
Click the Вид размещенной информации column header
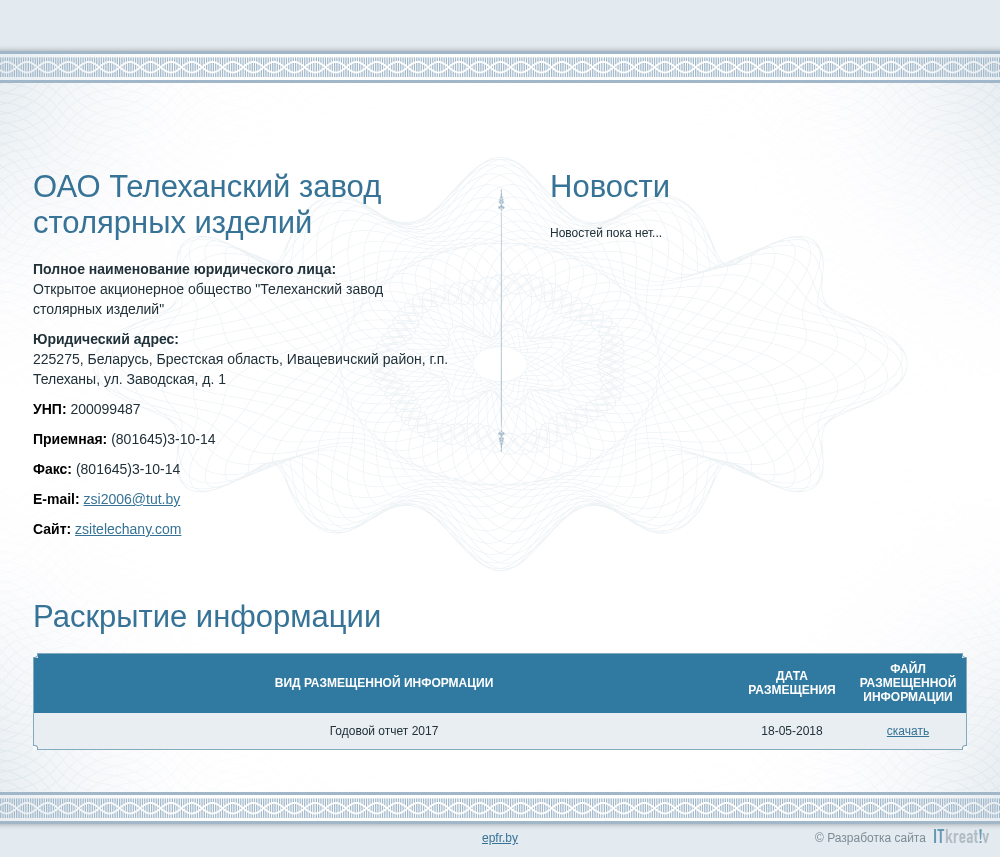click(383, 683)
